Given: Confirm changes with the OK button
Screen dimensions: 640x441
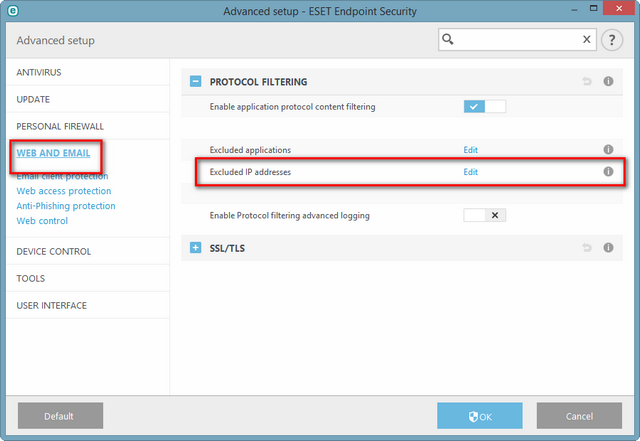Looking at the screenshot, I should 480,416.
